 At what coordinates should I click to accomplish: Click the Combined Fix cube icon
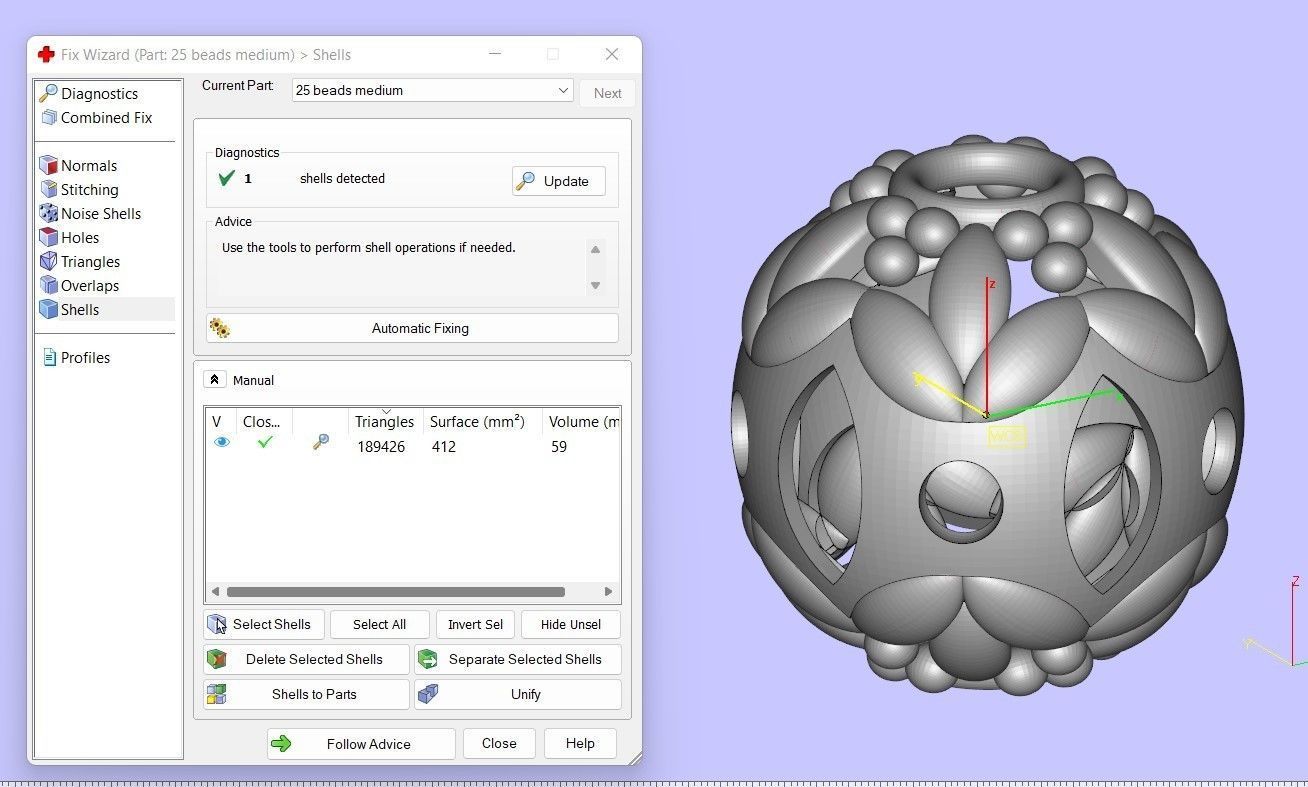click(48, 117)
